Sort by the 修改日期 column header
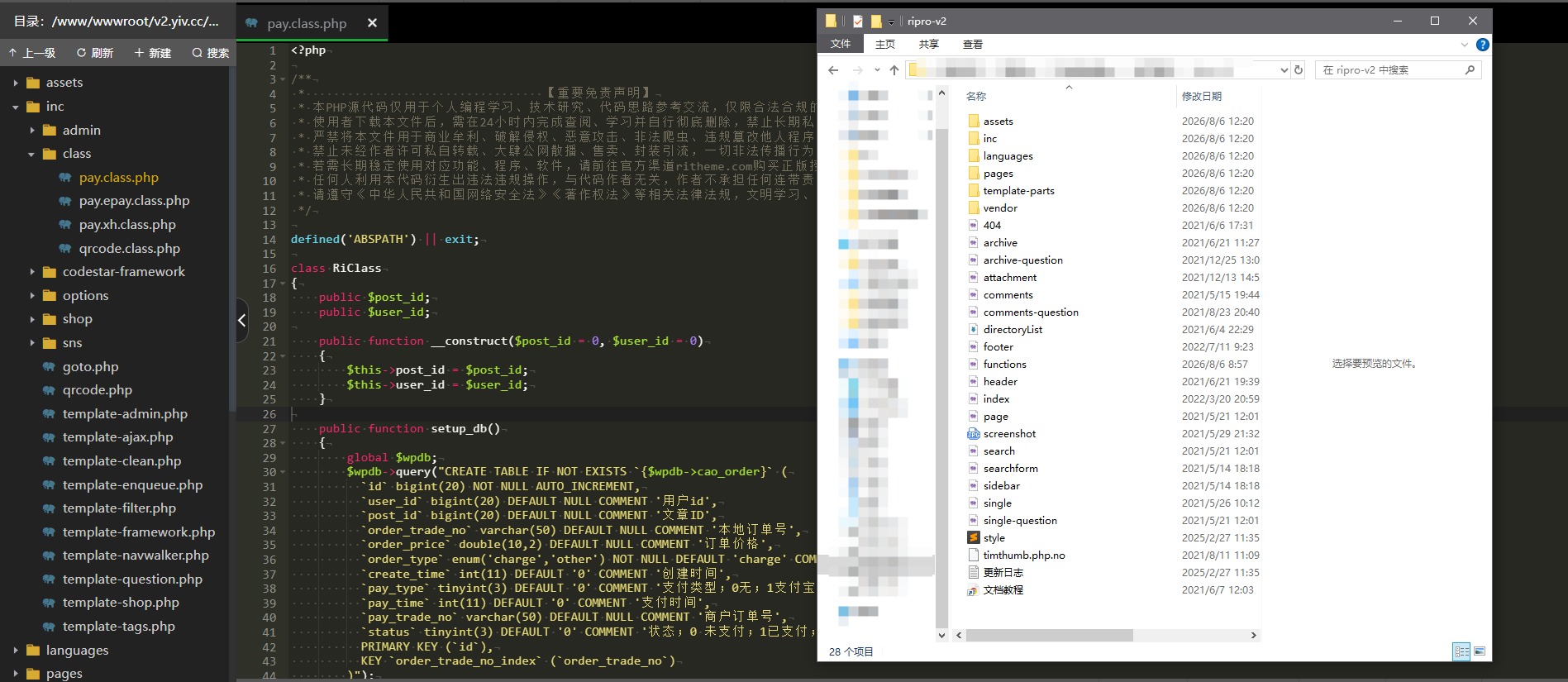The image size is (1568, 682). pyautogui.click(x=1202, y=96)
